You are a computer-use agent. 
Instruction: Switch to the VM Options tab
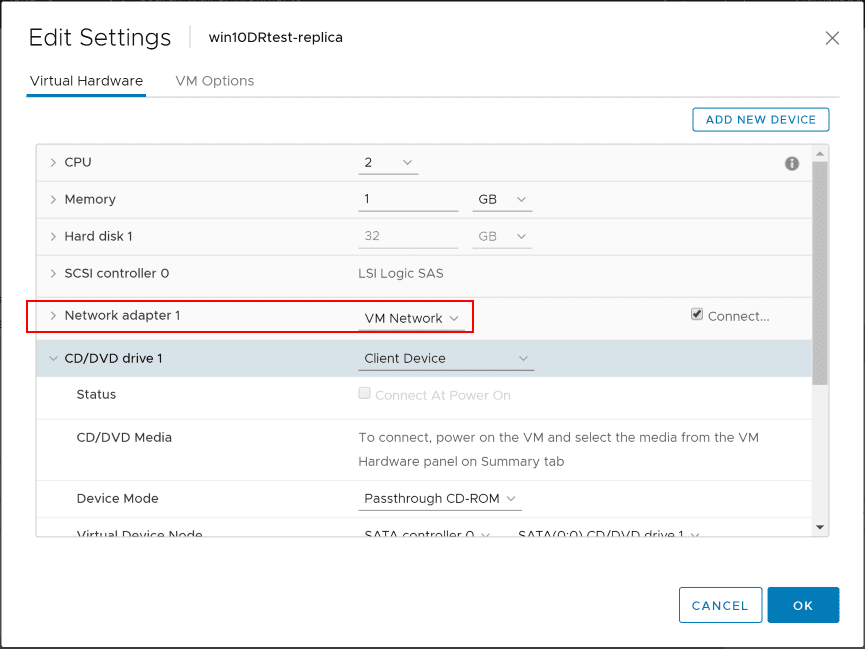pyautogui.click(x=214, y=81)
